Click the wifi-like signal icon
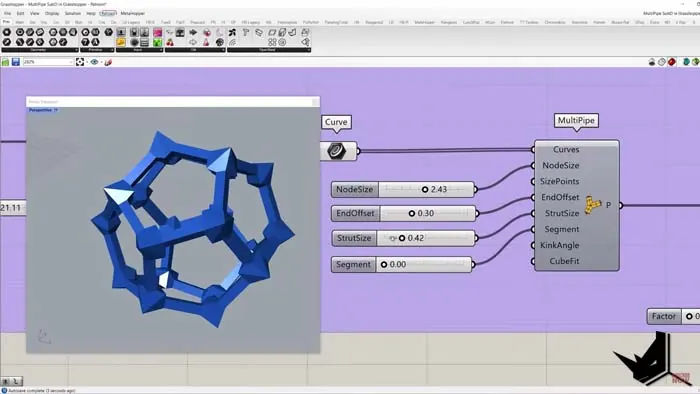 click(x=232, y=42)
